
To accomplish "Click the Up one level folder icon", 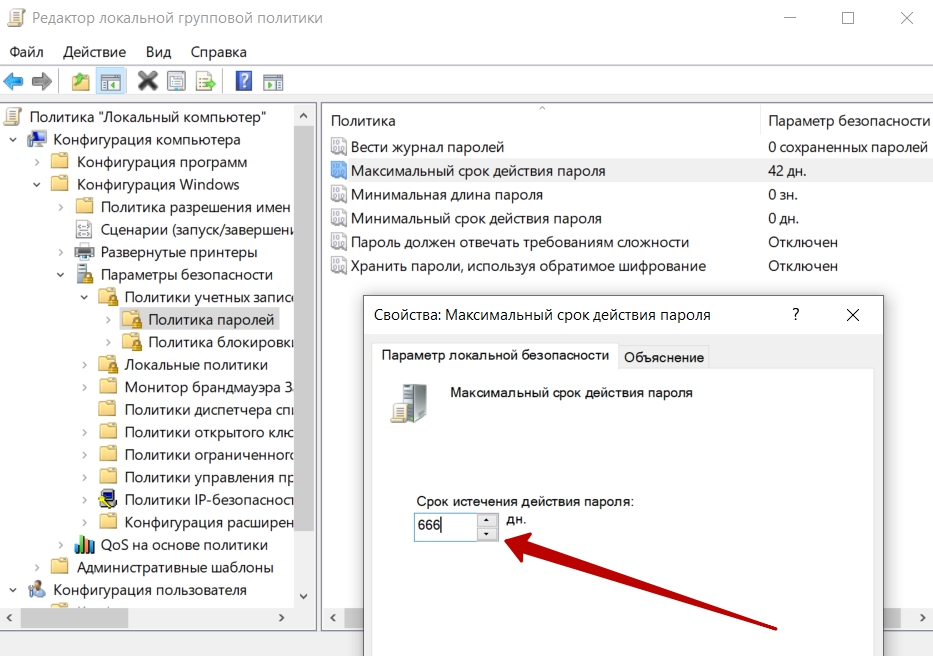I will [x=80, y=81].
